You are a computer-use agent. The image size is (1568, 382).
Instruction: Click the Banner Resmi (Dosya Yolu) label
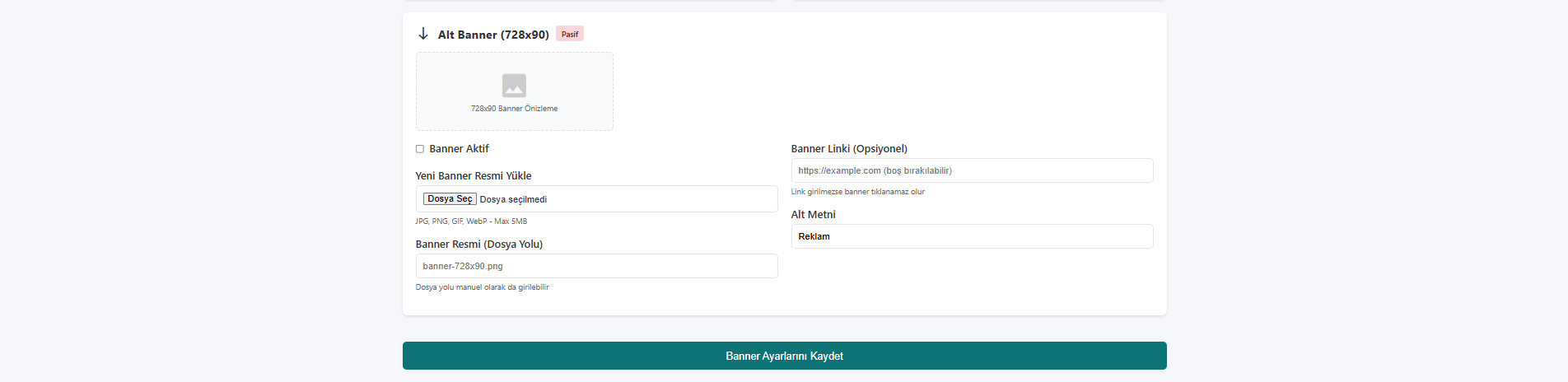(x=478, y=245)
